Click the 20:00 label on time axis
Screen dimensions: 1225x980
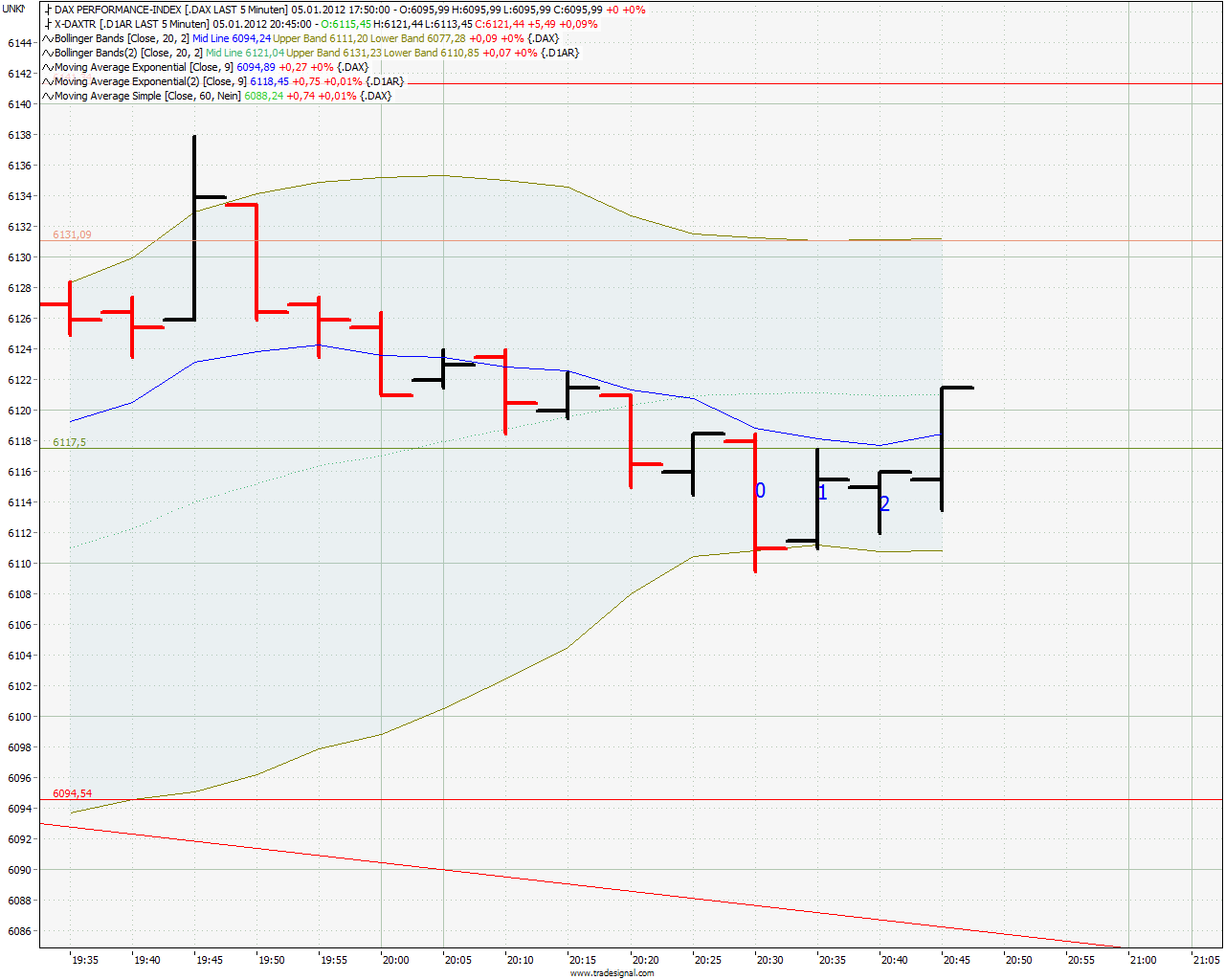click(395, 960)
